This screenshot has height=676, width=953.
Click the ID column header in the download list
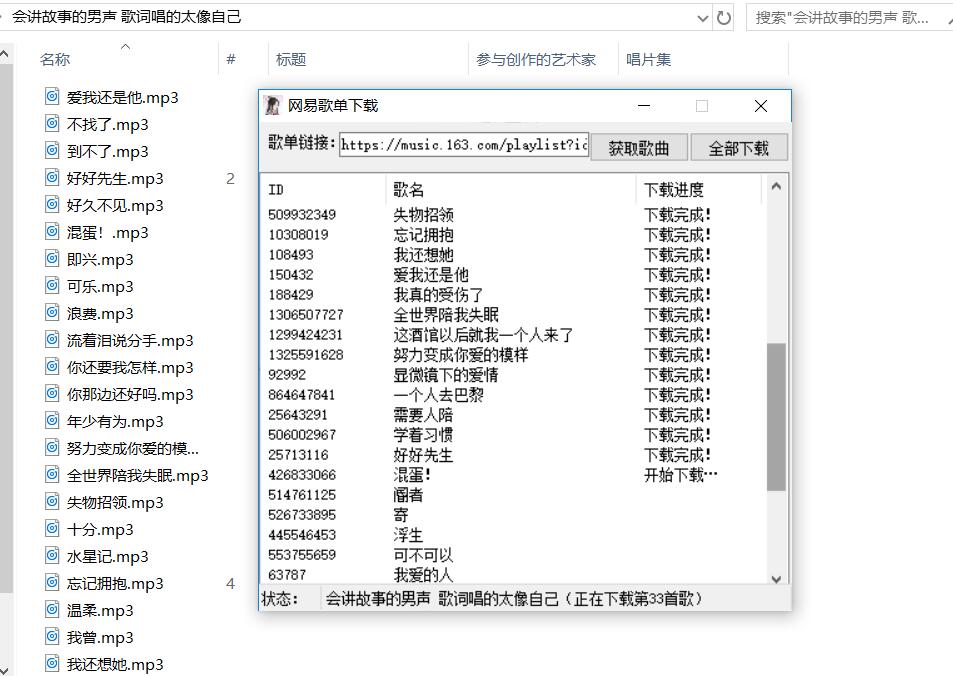tap(274, 190)
